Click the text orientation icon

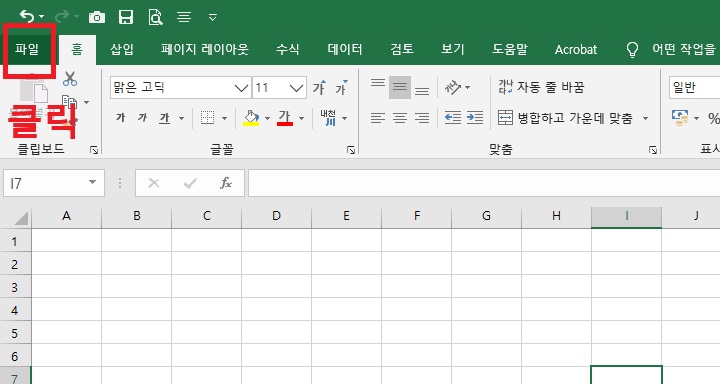[453, 87]
